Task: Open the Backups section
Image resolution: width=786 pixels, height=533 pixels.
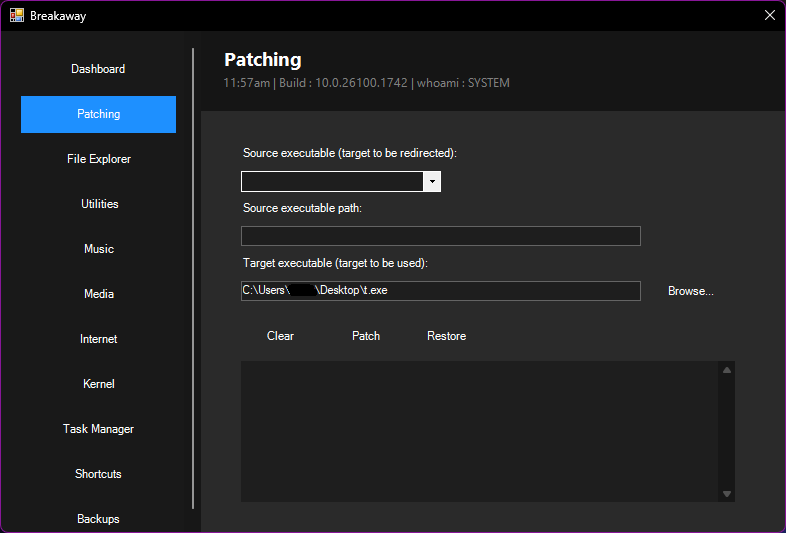Action: coord(98,519)
